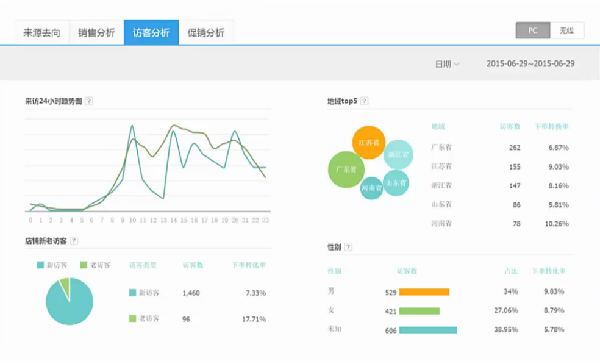The width and height of the screenshot is (600, 363).
Task: Open the date range 2015-06-29~2015-06-29 picker
Action: pyautogui.click(x=530, y=63)
